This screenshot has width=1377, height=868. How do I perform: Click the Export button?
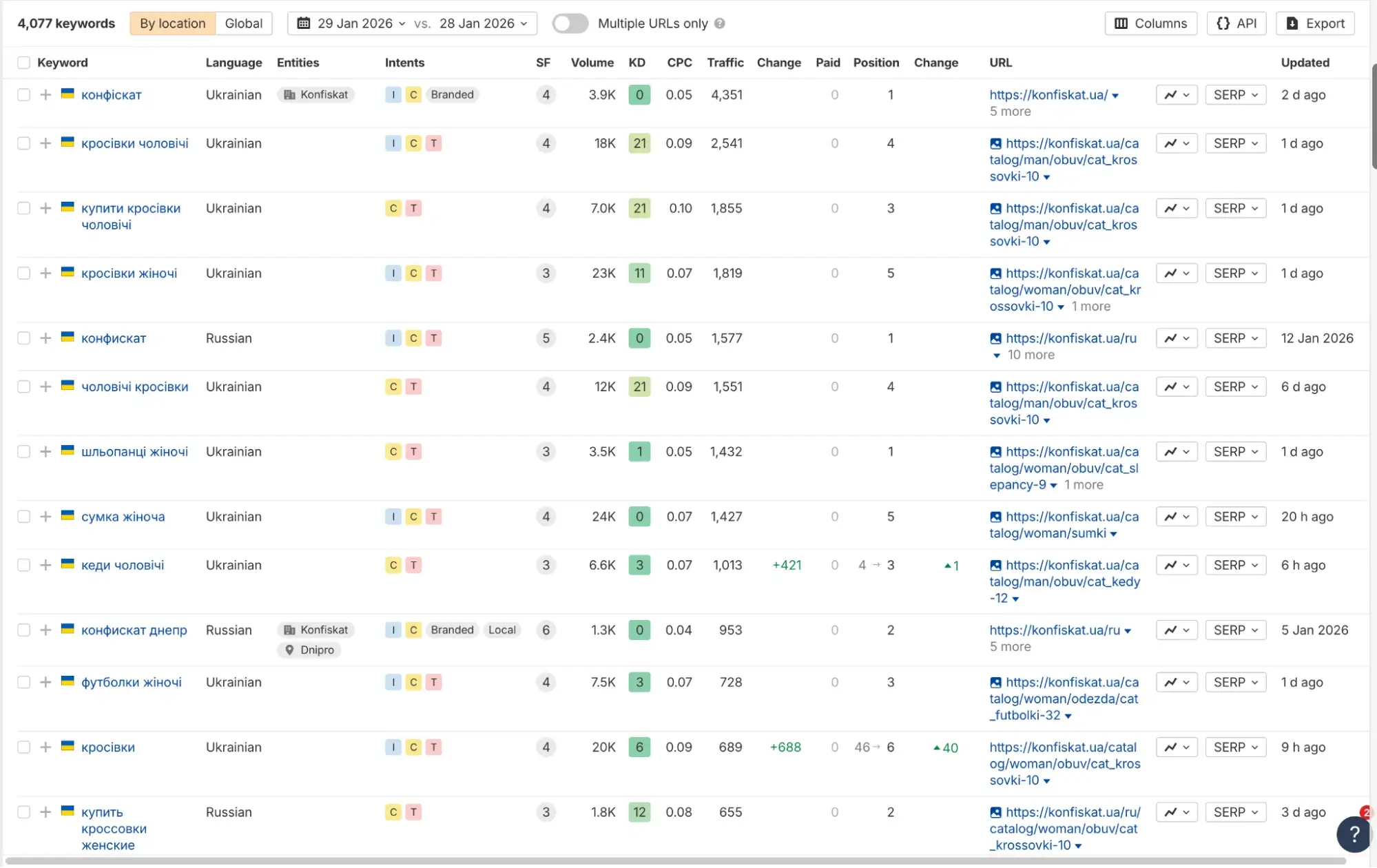tap(1314, 23)
